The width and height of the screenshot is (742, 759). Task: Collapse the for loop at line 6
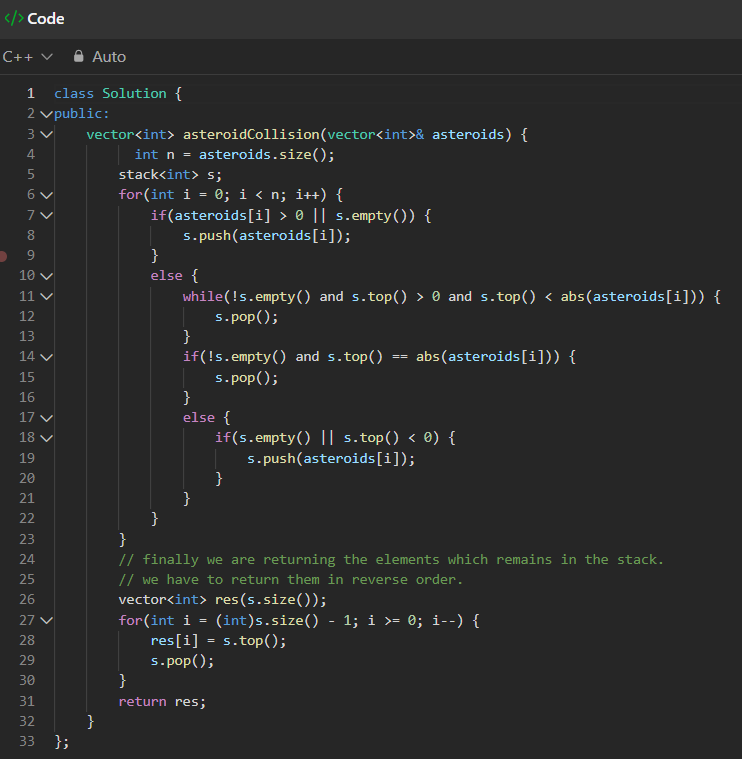46,195
